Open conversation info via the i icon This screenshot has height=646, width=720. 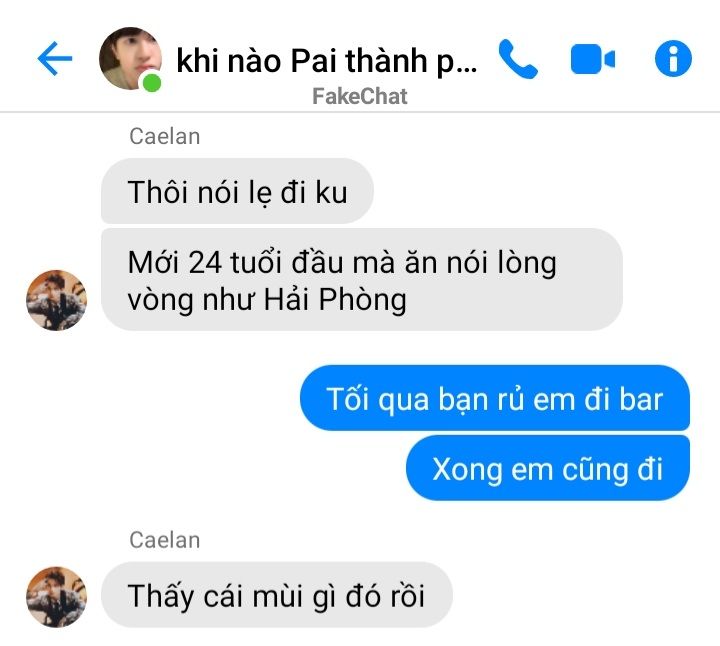click(673, 58)
